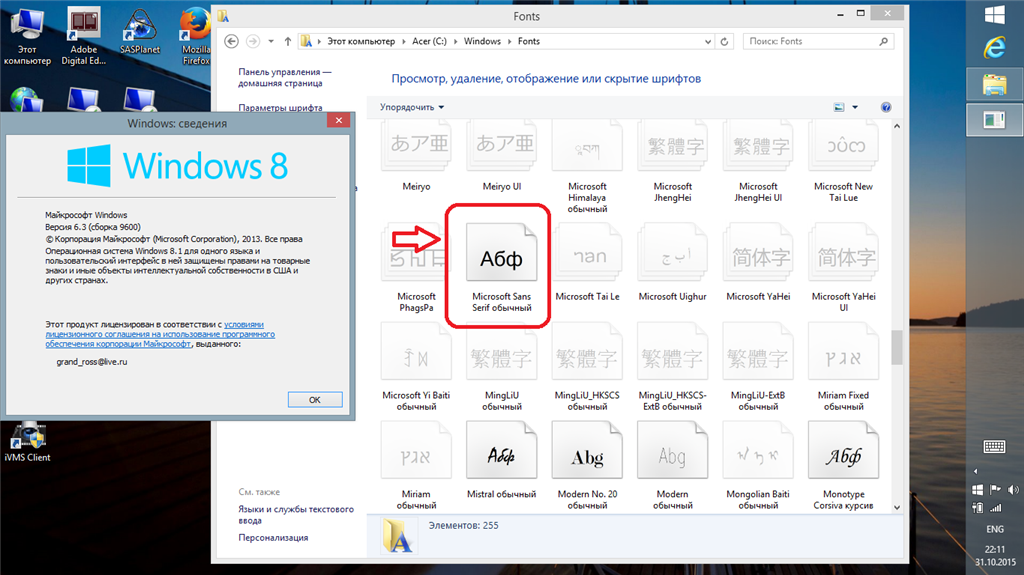Click the Поиск: Fonts search field
This screenshot has height=575, width=1024.
818,41
